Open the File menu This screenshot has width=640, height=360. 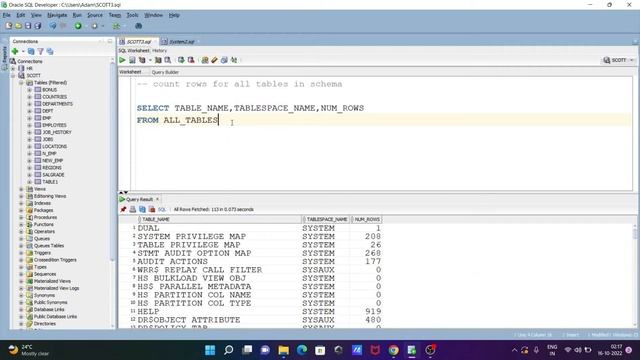[x=7, y=15]
